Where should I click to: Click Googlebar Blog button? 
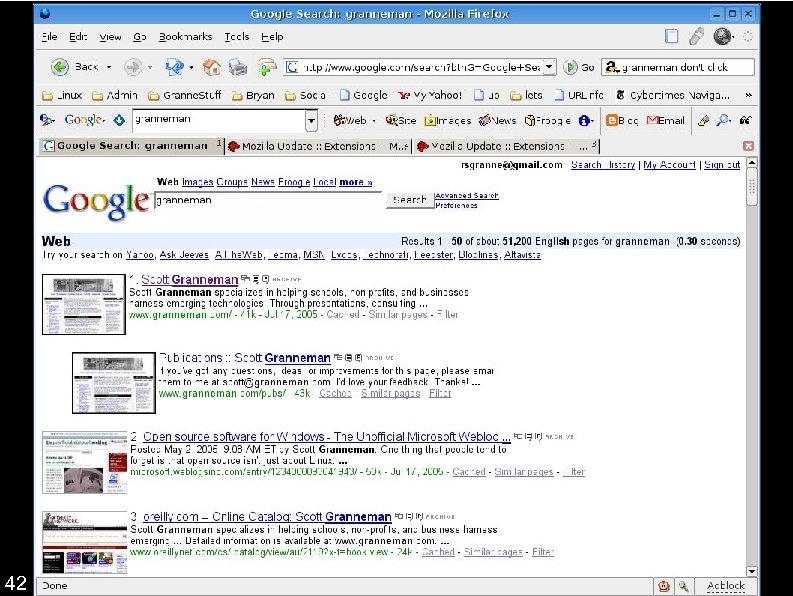point(622,120)
